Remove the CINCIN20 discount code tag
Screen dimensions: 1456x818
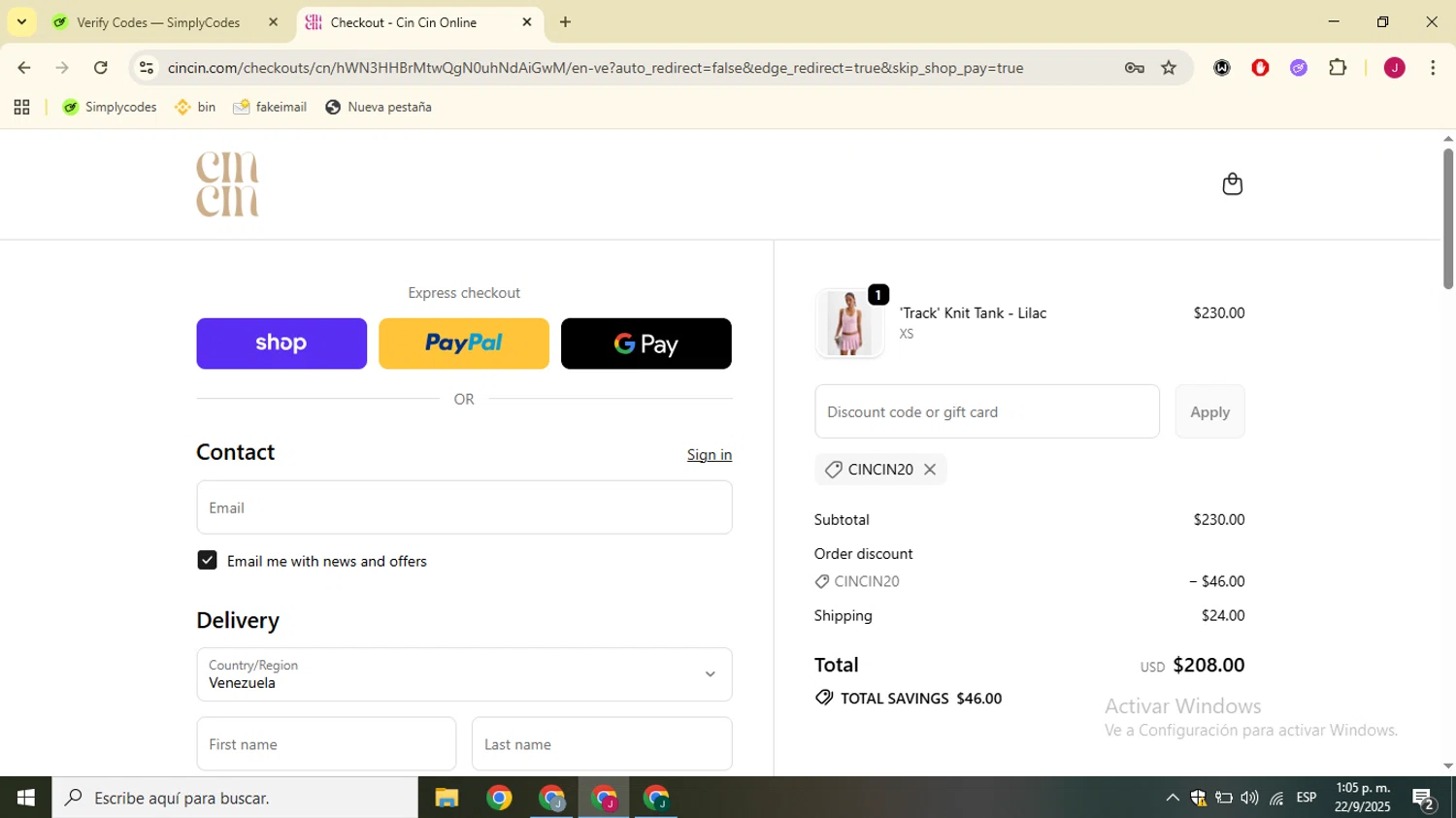point(930,470)
